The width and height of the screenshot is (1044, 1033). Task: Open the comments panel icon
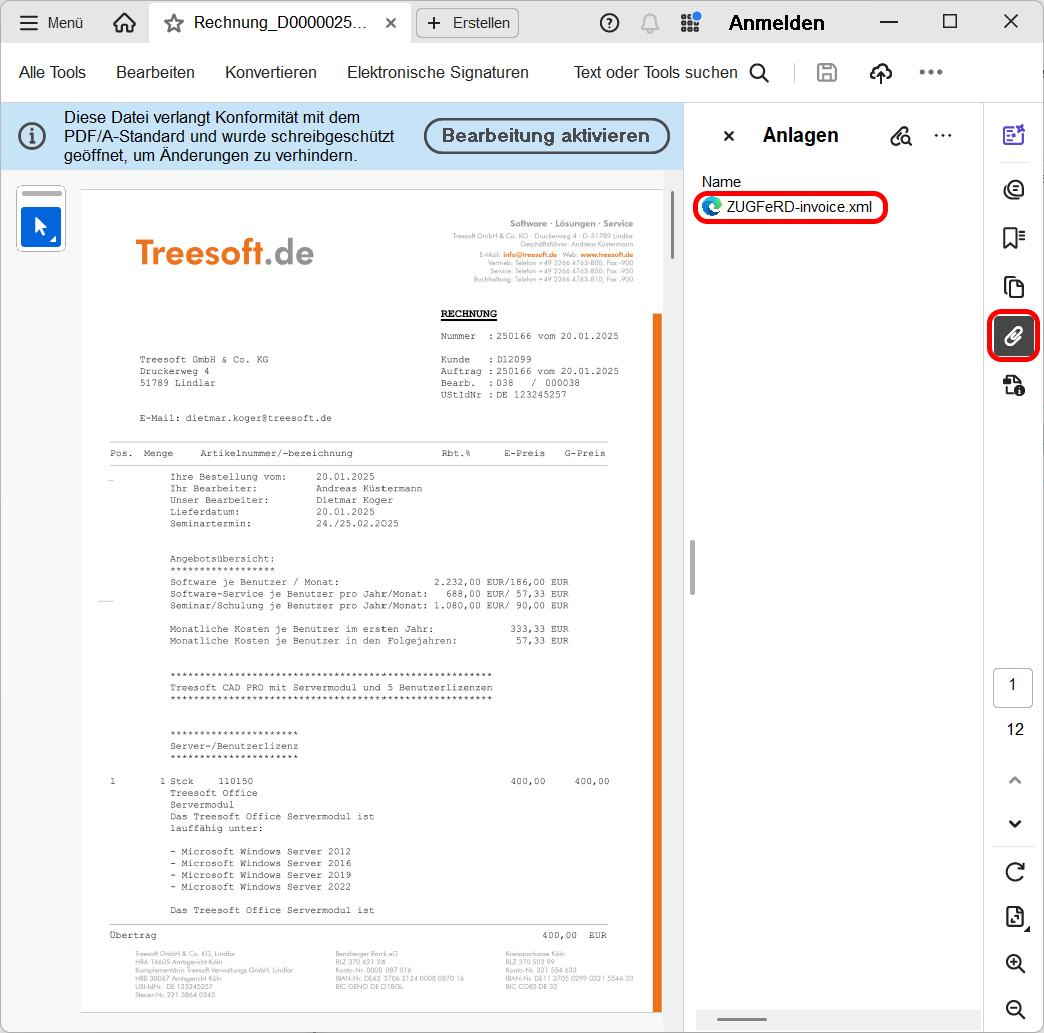1014,189
